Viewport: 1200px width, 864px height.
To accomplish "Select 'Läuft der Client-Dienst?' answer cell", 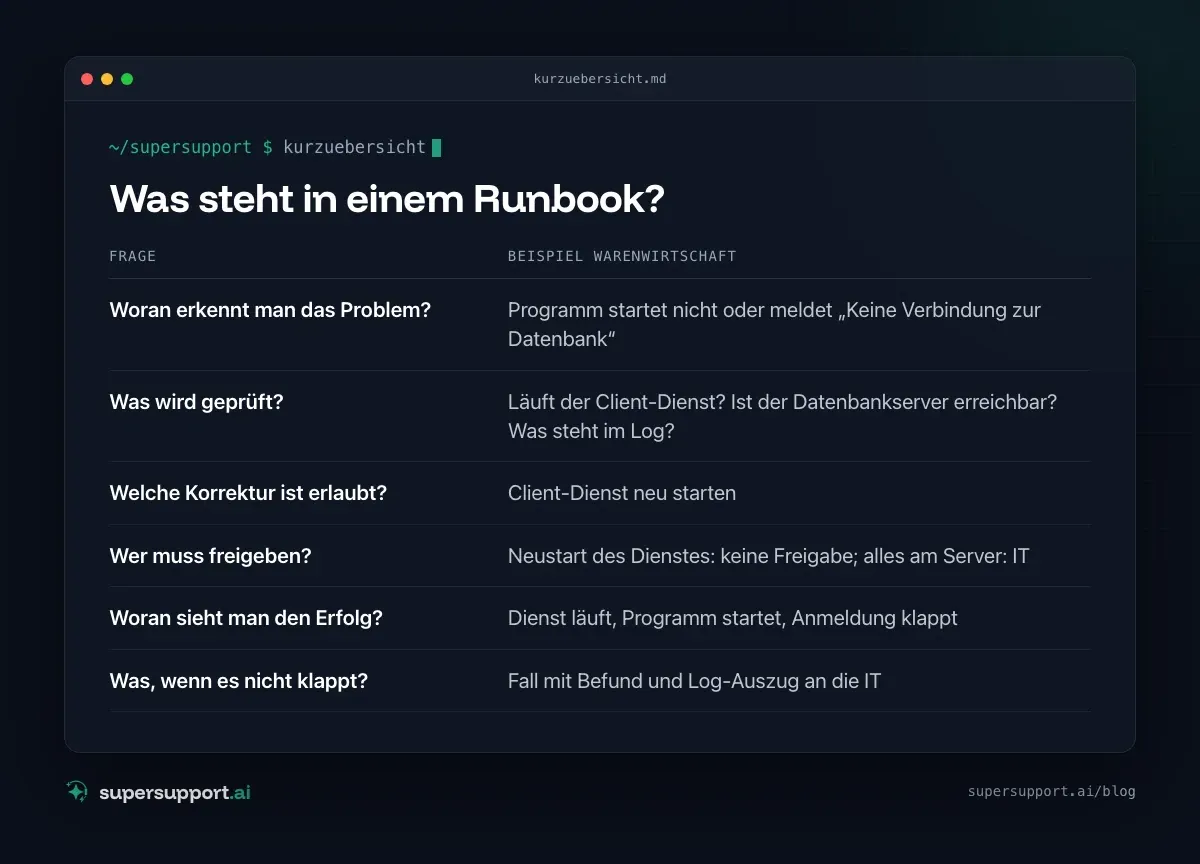I will 783,416.
